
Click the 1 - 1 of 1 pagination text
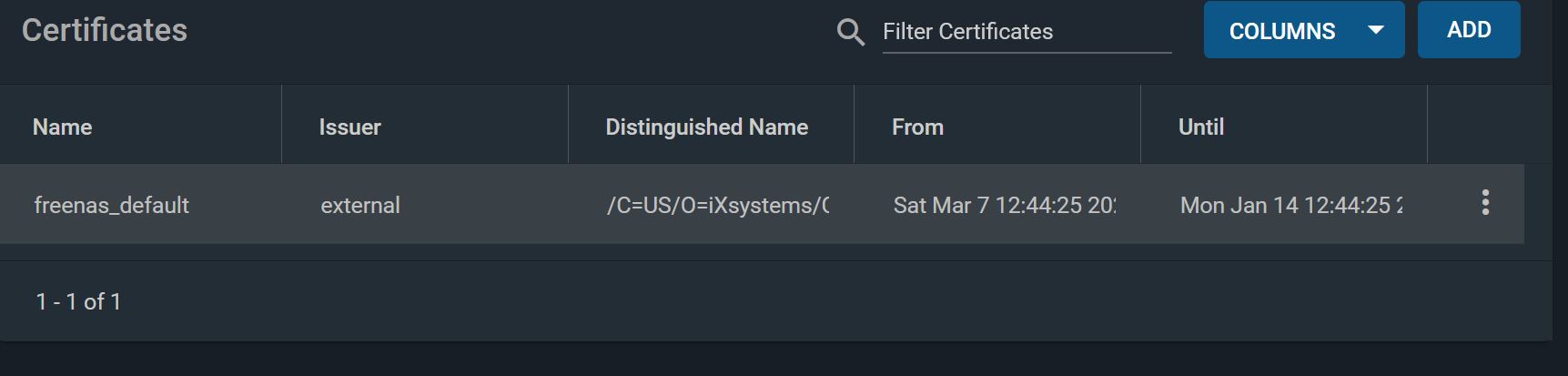78,301
